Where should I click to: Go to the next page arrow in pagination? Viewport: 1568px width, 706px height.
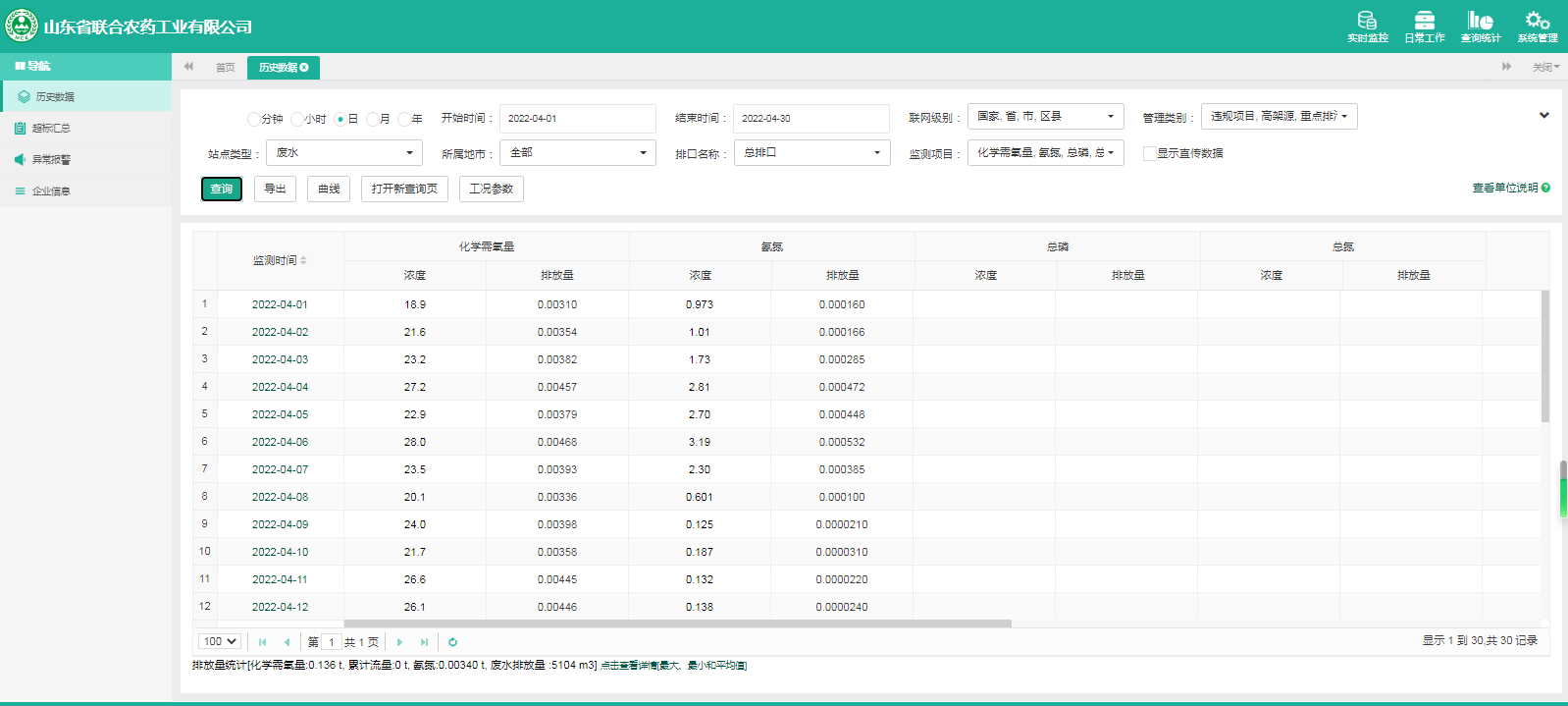click(399, 642)
